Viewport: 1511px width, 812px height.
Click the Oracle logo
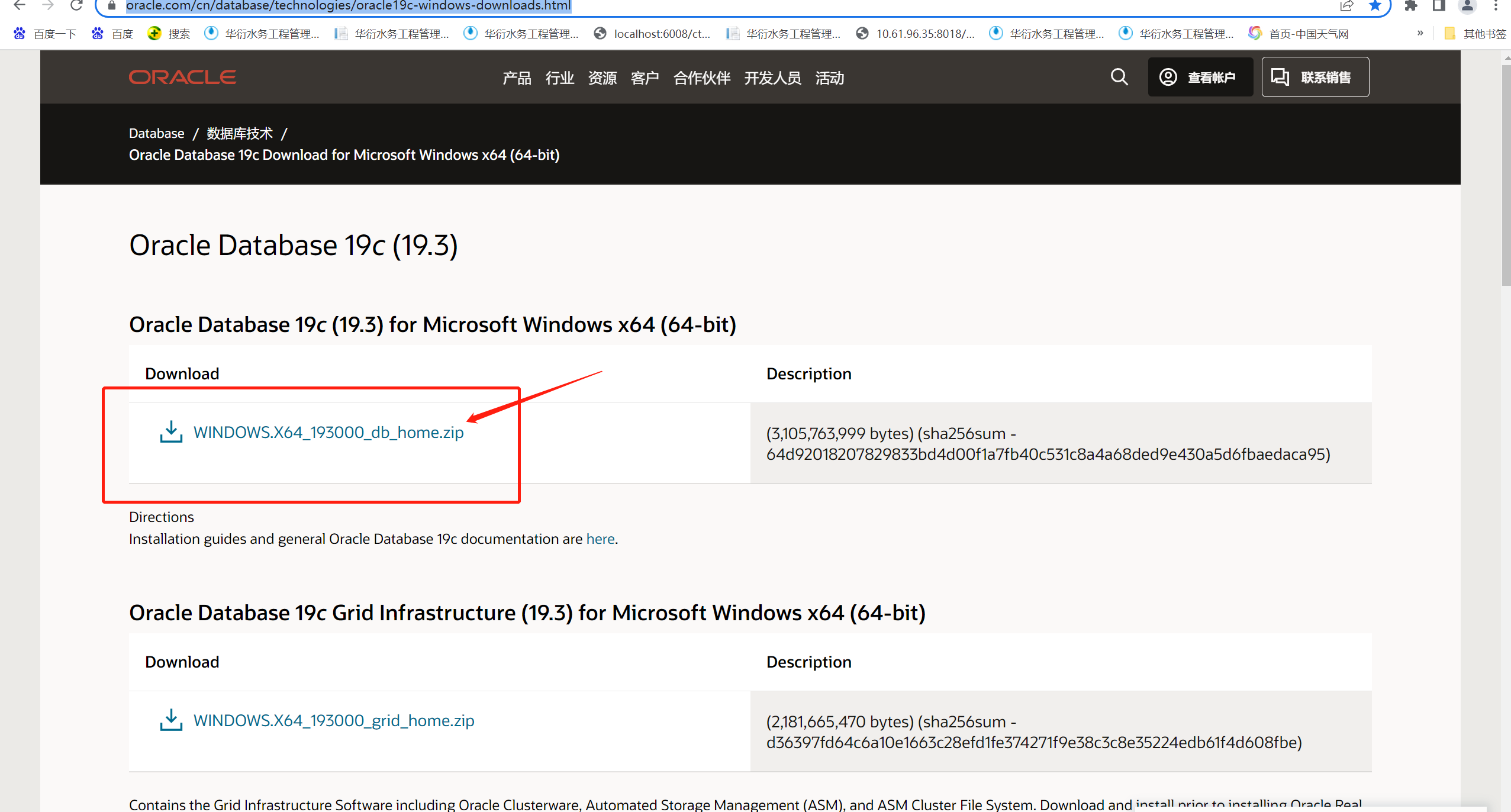tap(182, 77)
